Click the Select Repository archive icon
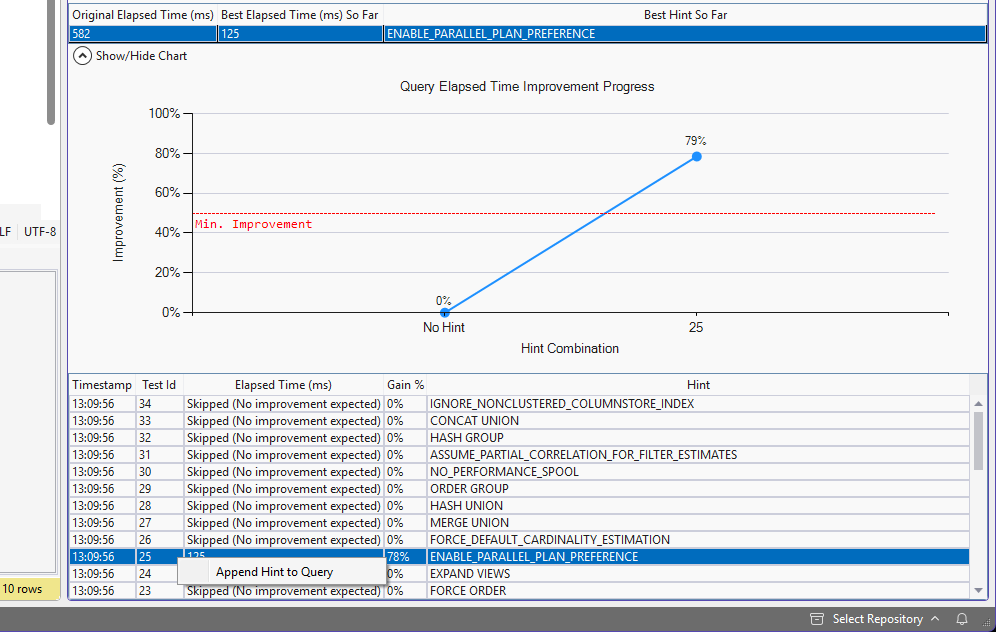996x632 pixels. click(x=817, y=619)
